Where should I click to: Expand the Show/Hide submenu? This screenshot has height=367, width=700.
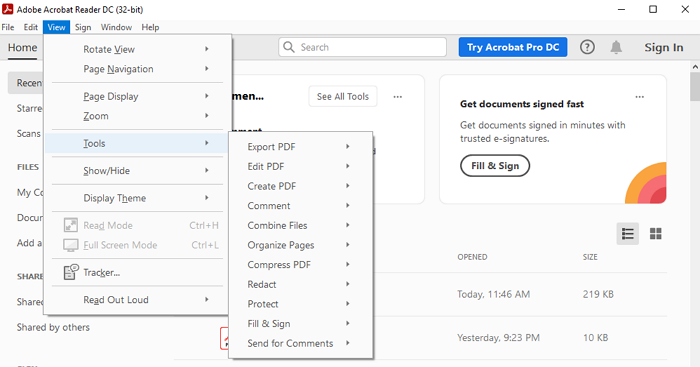(138, 171)
